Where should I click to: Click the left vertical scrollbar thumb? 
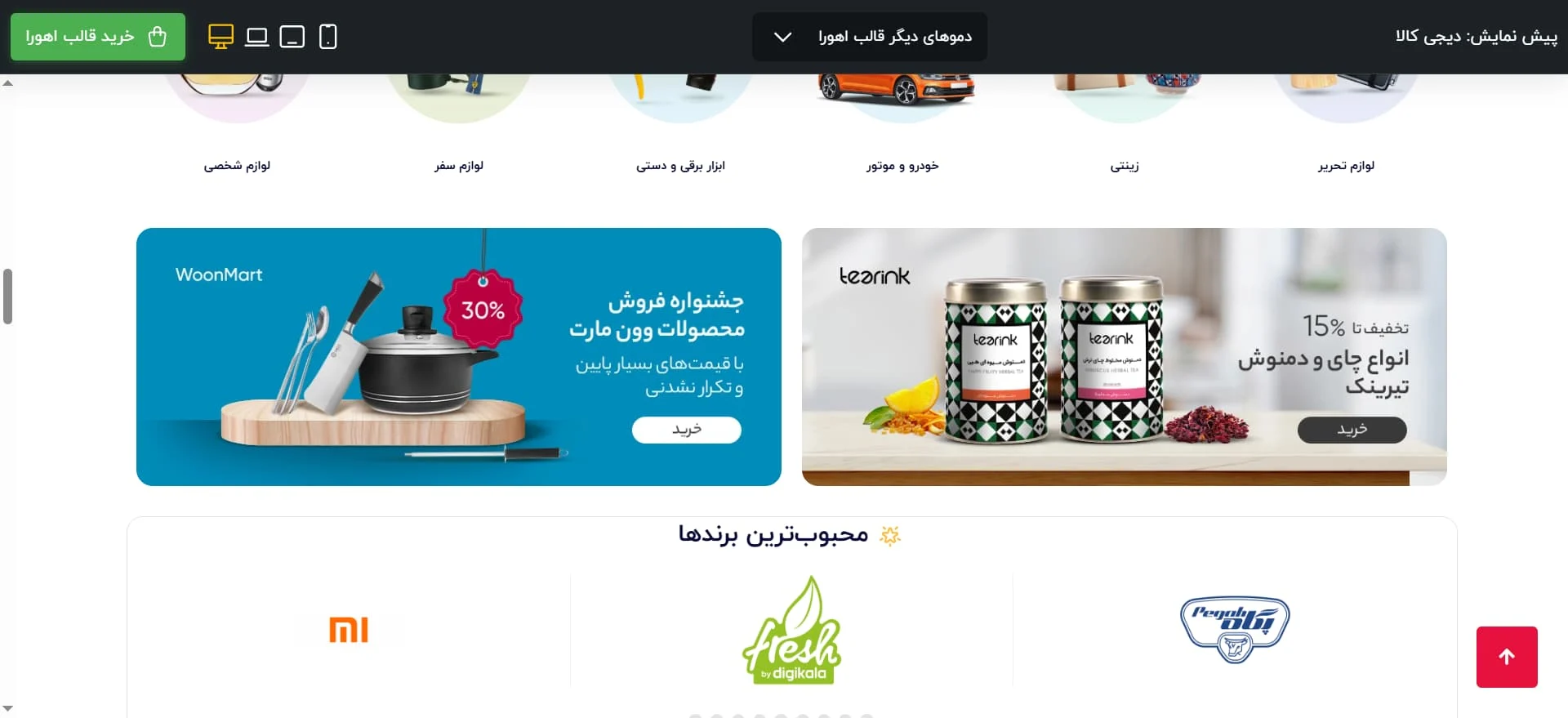click(x=8, y=296)
